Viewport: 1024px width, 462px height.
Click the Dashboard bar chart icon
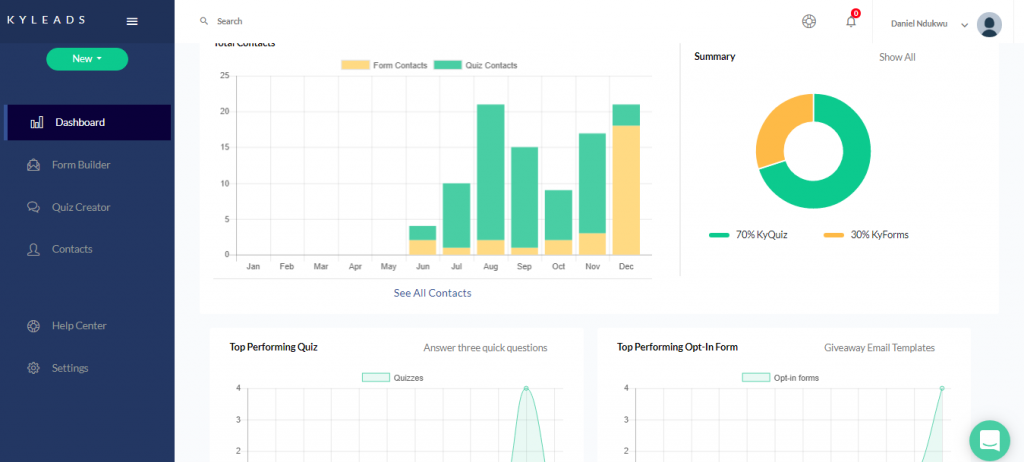click(x=37, y=123)
